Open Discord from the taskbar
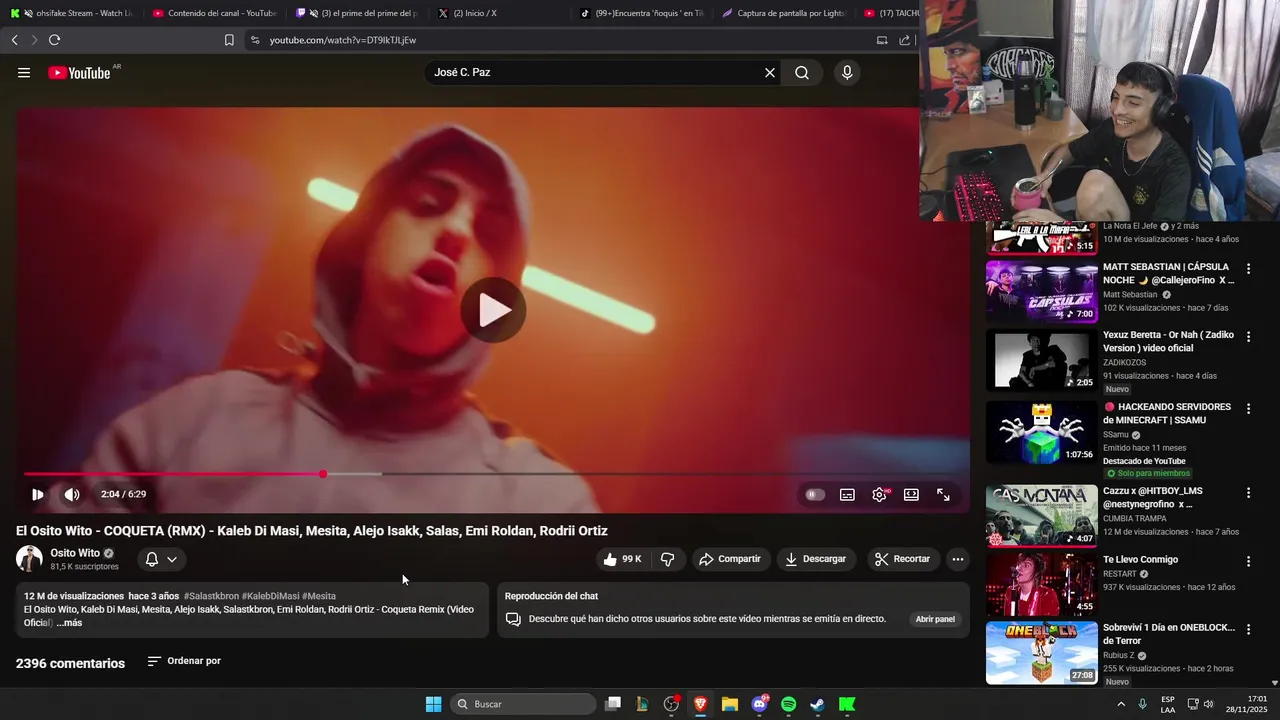 [759, 704]
